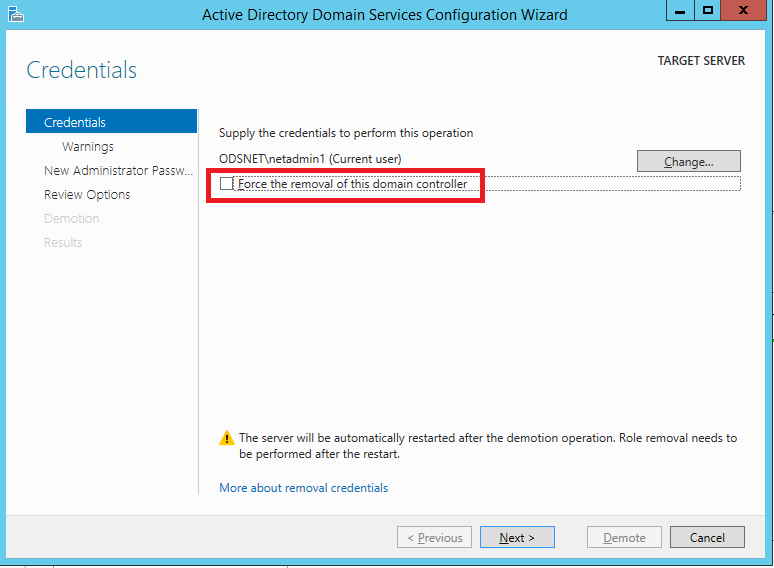
Task: Click the wizard icon in the title bar
Action: 16,14
